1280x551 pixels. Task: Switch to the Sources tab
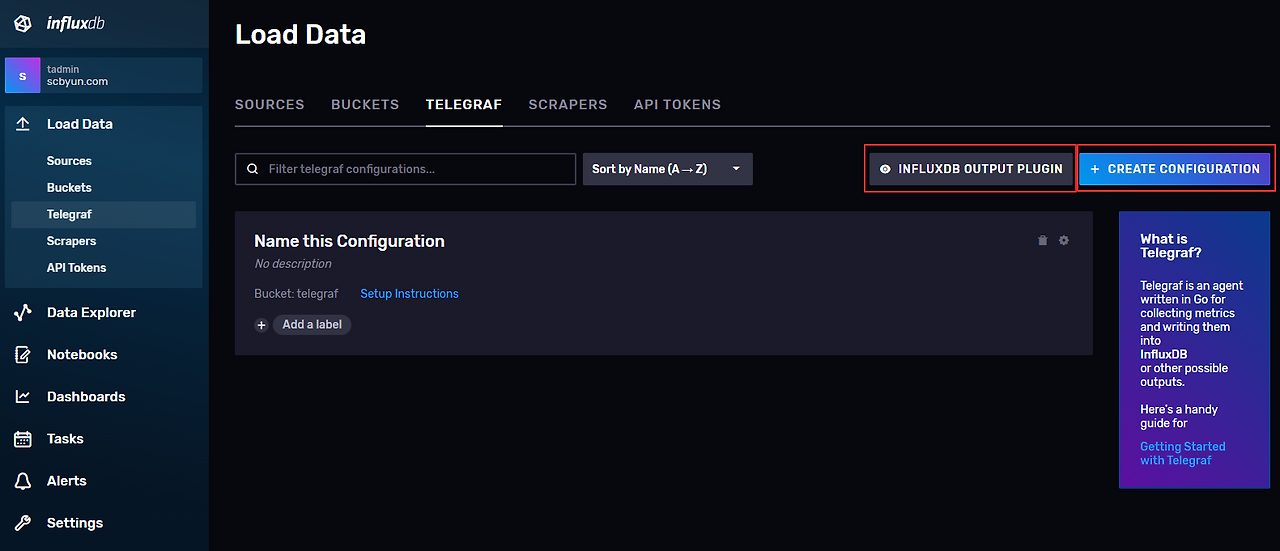pos(270,104)
